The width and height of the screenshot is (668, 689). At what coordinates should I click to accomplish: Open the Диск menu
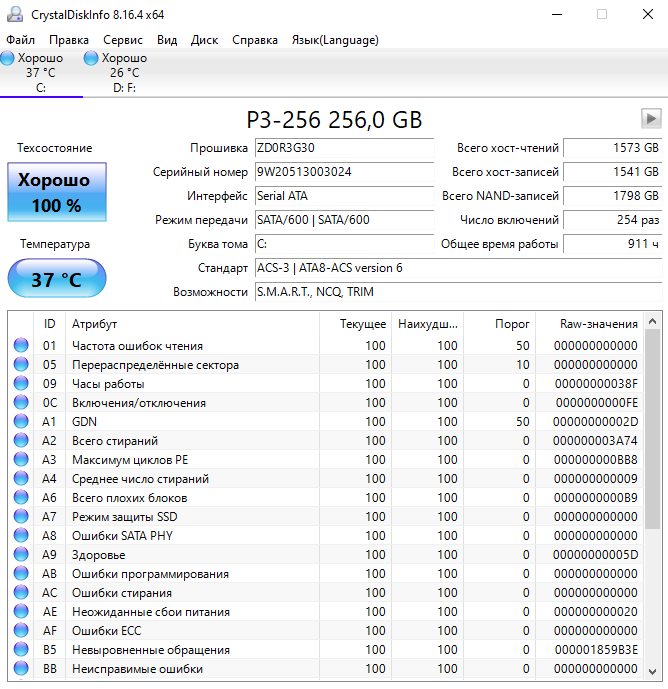[x=204, y=40]
